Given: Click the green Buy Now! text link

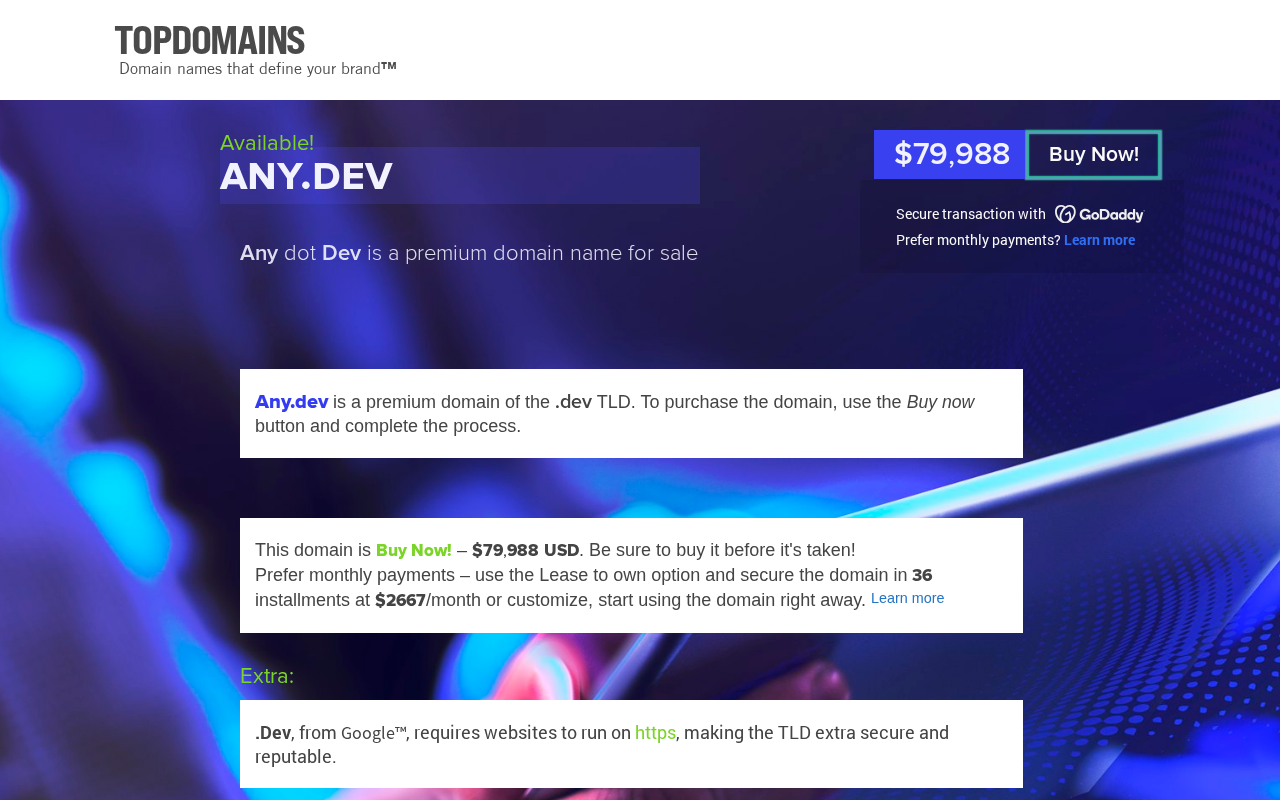Looking at the screenshot, I should [414, 550].
